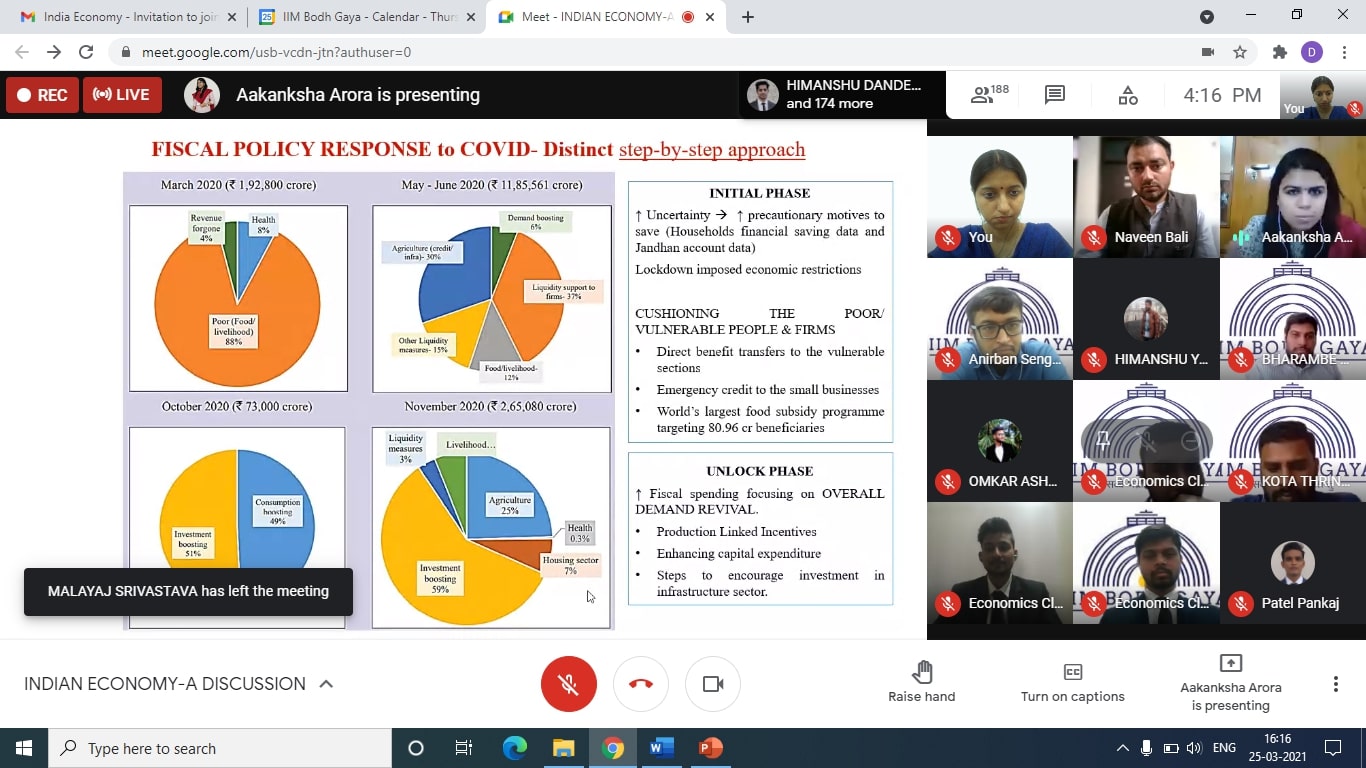Bookmark this page with star icon
Screen dimensions: 1366x768
[x=1240, y=52]
